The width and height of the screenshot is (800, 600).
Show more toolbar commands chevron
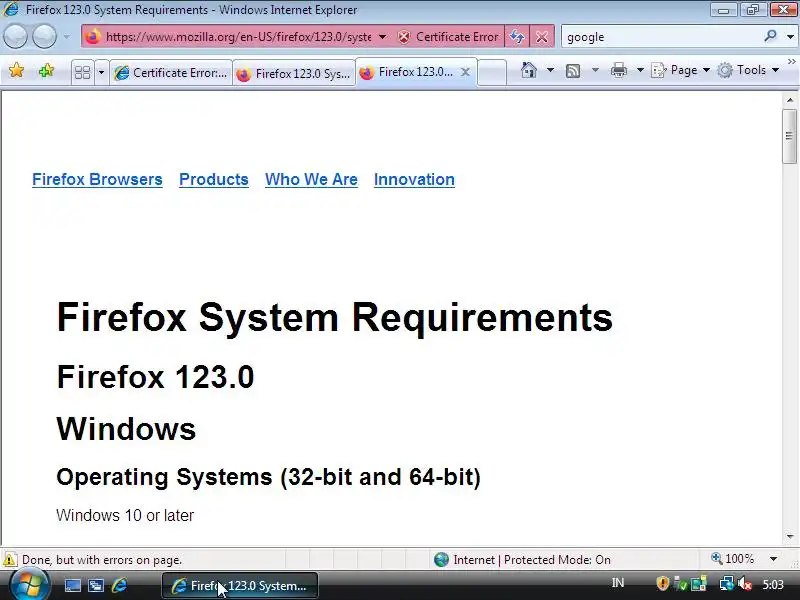tap(791, 61)
